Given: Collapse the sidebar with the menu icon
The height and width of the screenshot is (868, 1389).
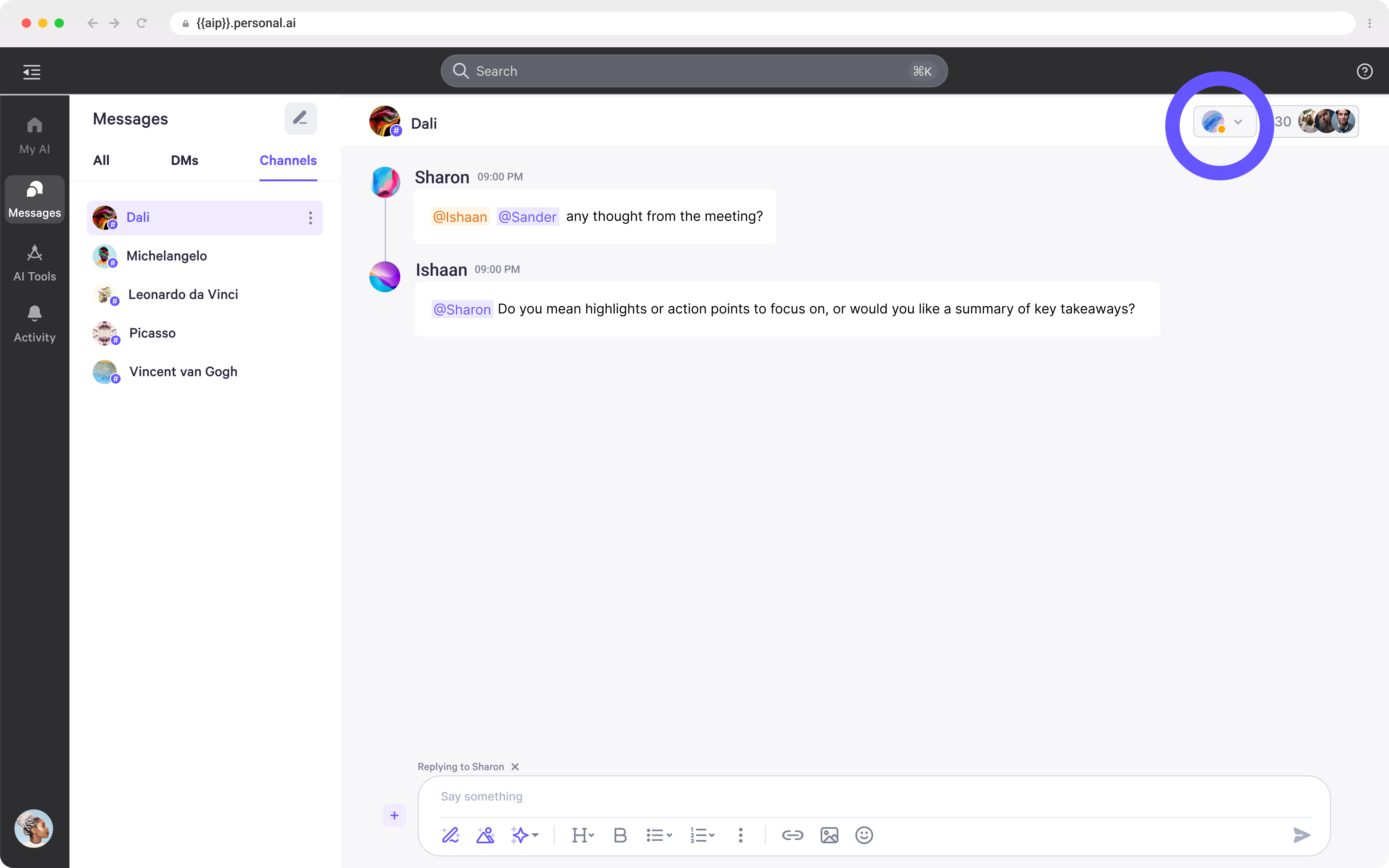Looking at the screenshot, I should tap(32, 72).
